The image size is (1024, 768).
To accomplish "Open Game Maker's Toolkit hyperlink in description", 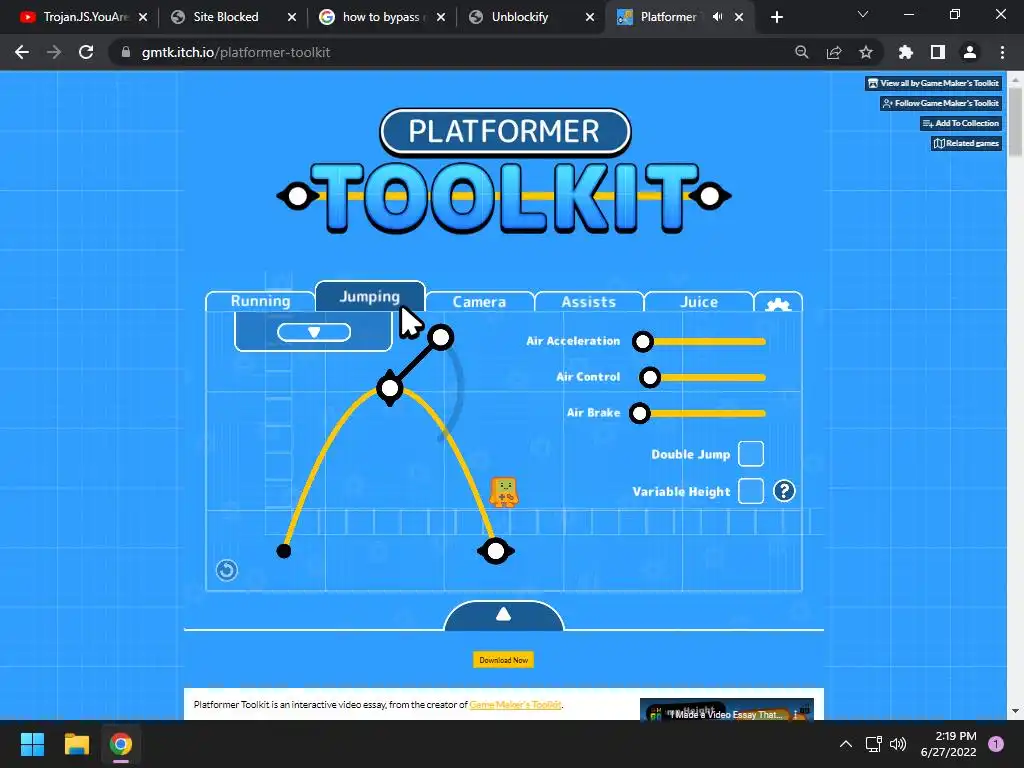I will [x=515, y=705].
